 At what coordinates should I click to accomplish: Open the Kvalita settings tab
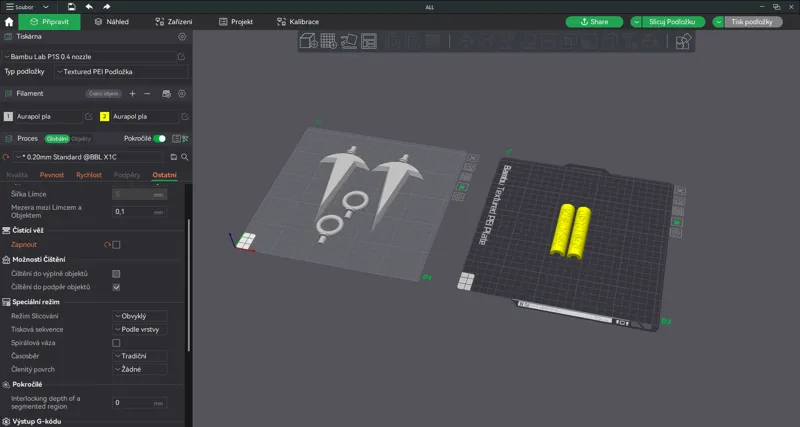(17, 175)
